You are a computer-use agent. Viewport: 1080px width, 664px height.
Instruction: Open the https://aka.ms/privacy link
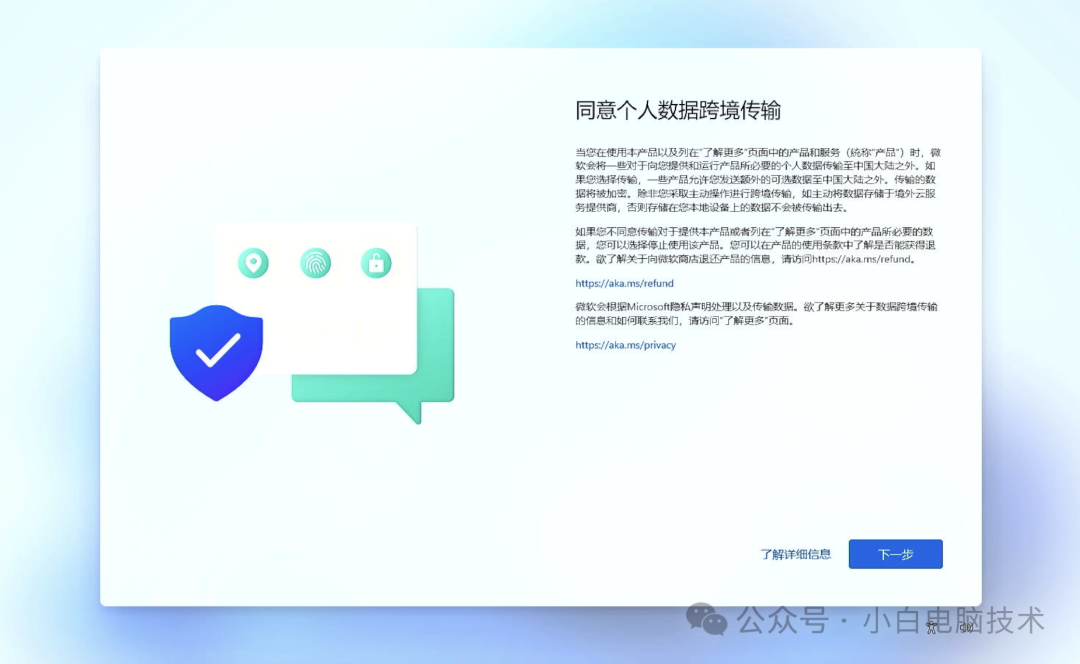(625, 345)
